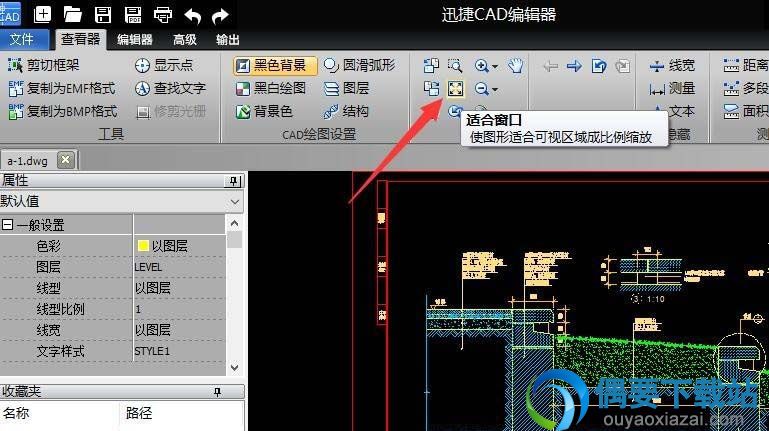769x431 pixels.
Task: Redo the last action
Action: click(x=220, y=16)
